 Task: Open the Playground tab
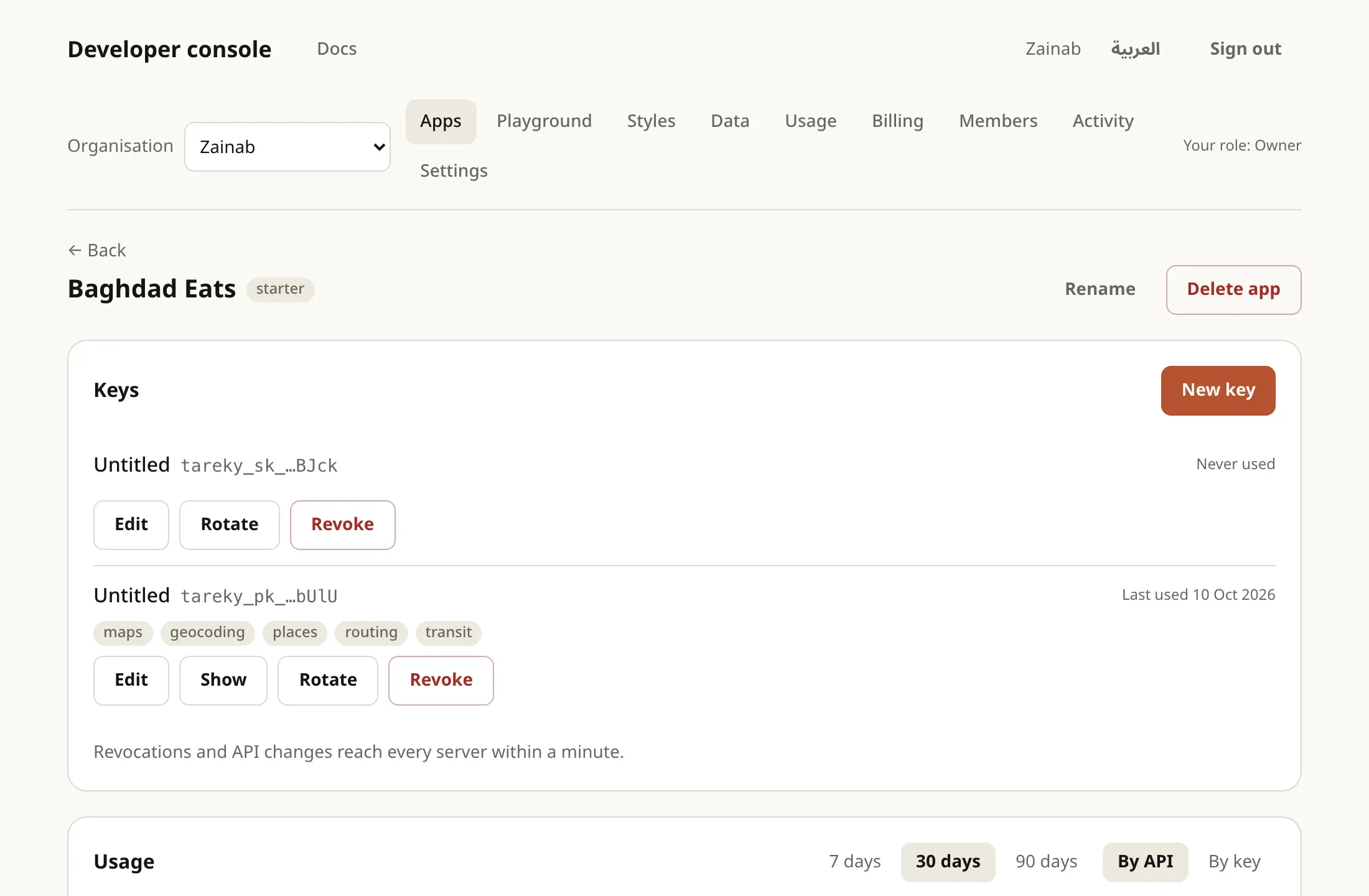pyautogui.click(x=544, y=121)
